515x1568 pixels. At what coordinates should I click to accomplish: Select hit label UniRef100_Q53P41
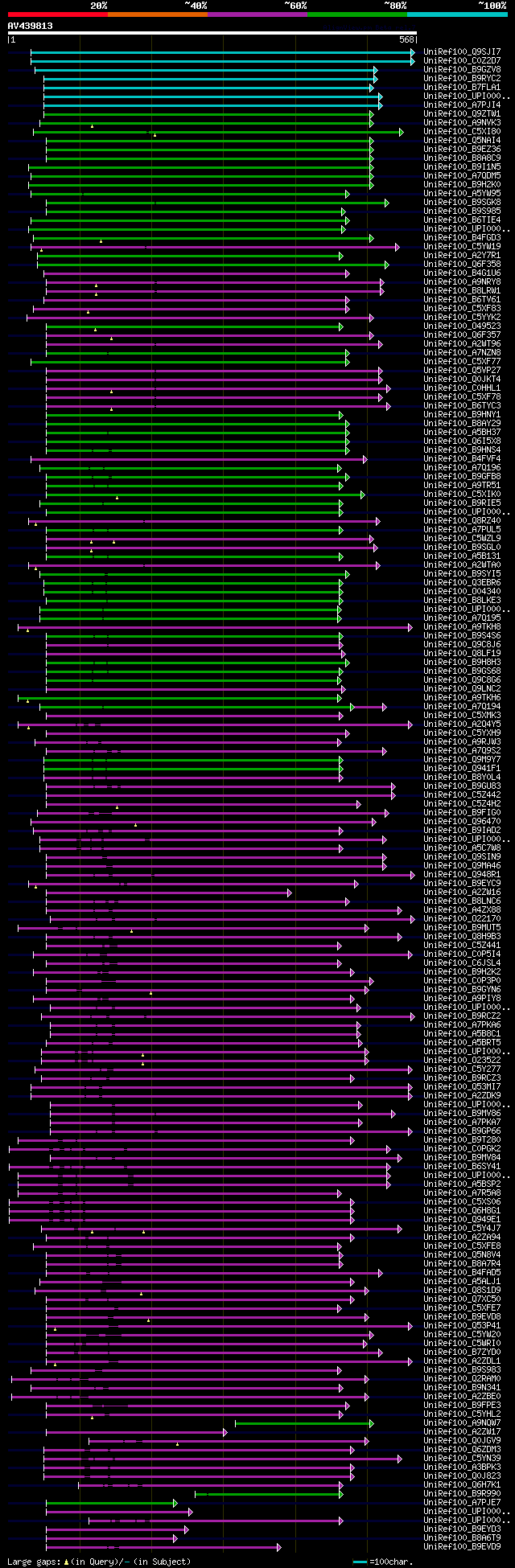point(462,1325)
